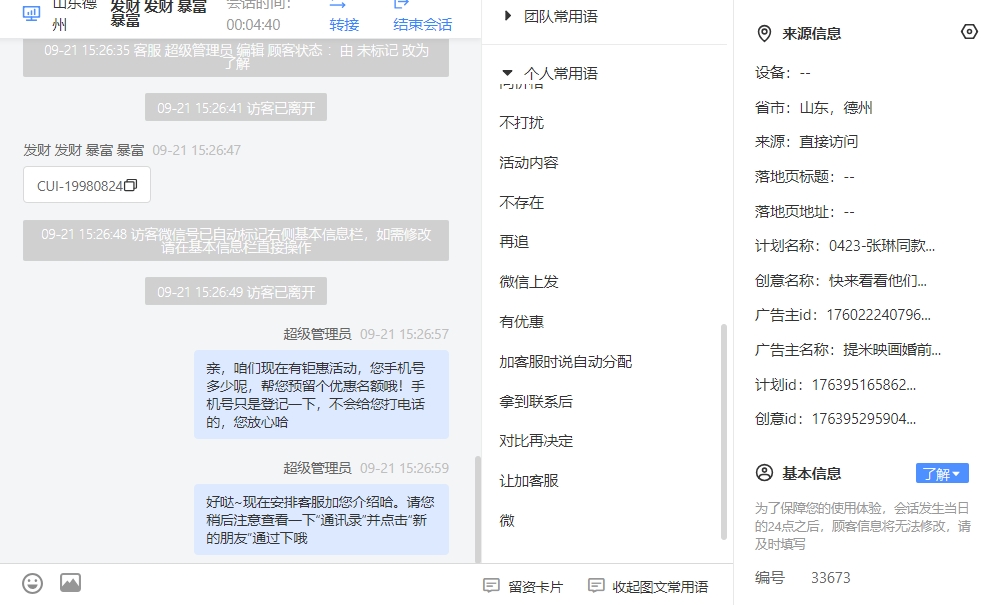Click the 省市：山东，德州 row
Image resolution: width=981 pixels, height=605 pixels.
pyautogui.click(x=813, y=108)
